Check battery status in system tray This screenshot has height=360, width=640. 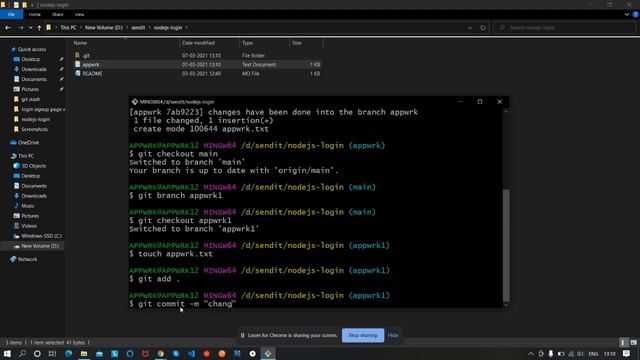[x=561, y=353]
